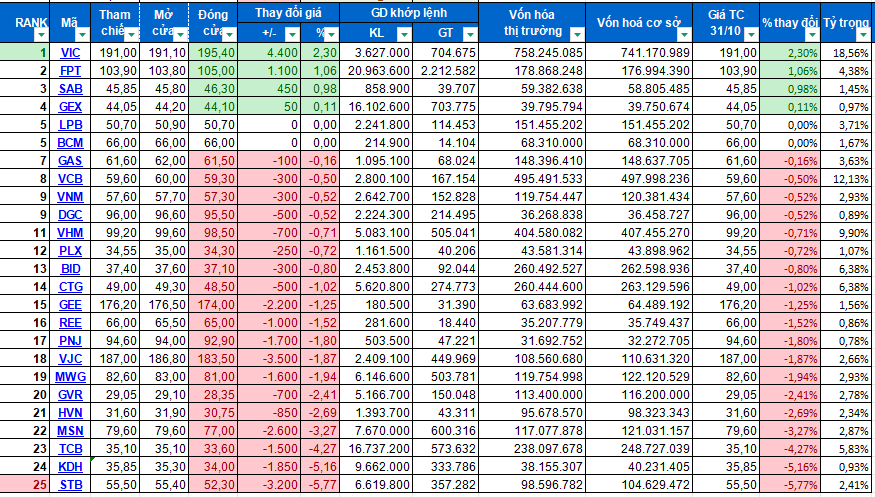
Task: Open the Mã column filter dropdown
Action: point(83,35)
